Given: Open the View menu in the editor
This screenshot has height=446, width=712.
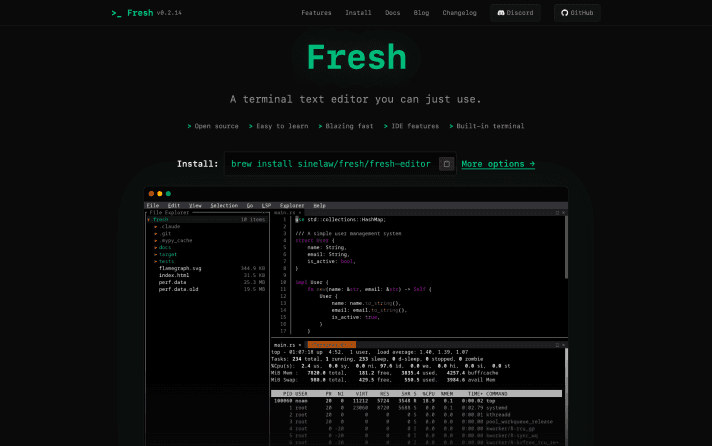Looking at the screenshot, I should click(195, 206).
